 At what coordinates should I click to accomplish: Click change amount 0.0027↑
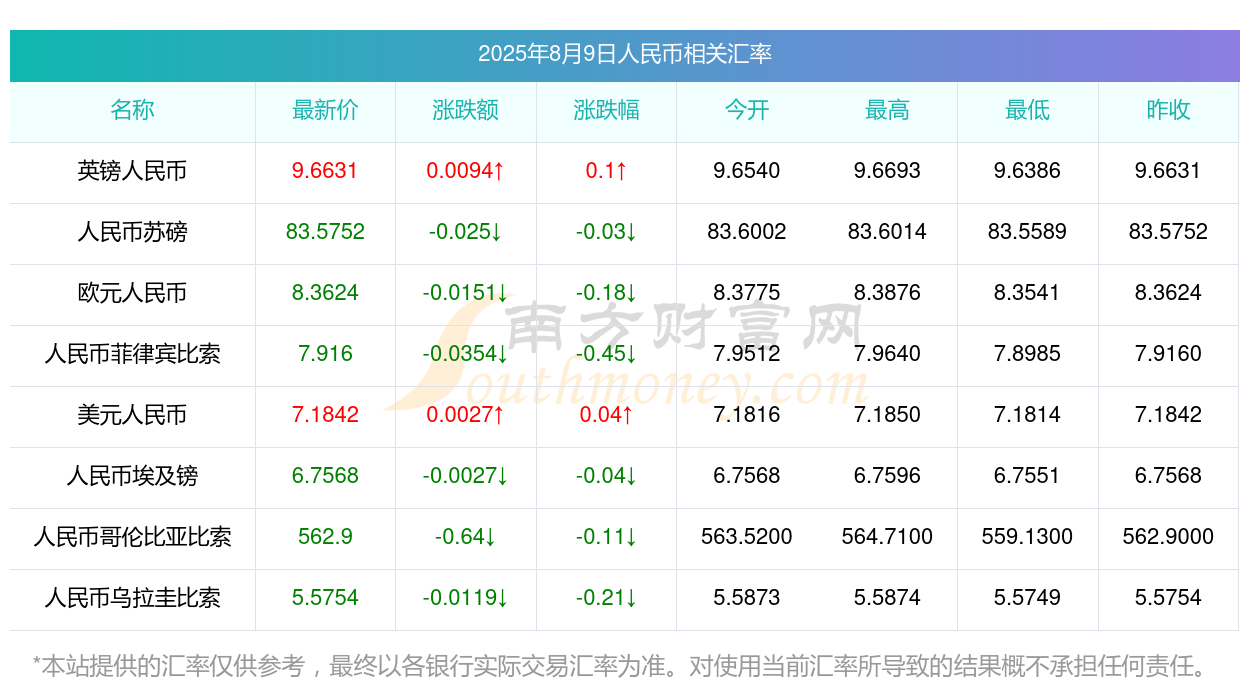point(466,415)
